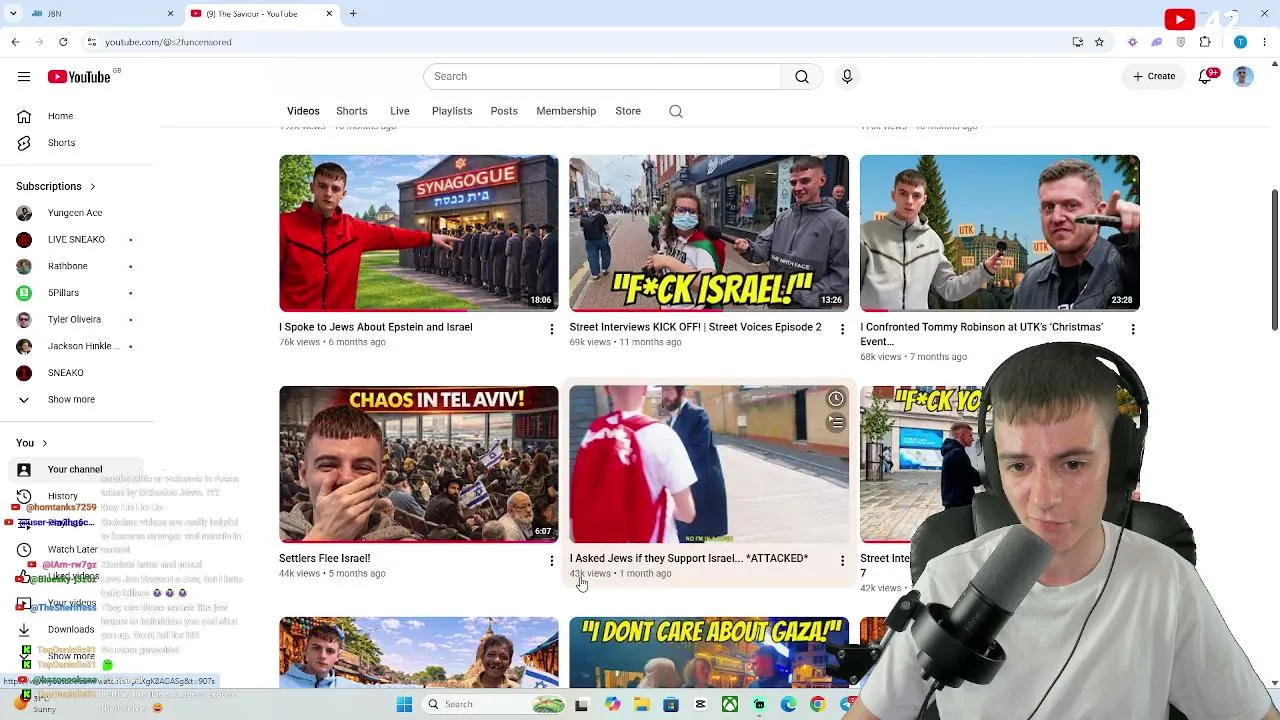Switch to the Live channel tab
Viewport: 1280px width, 720px height.
tap(400, 111)
